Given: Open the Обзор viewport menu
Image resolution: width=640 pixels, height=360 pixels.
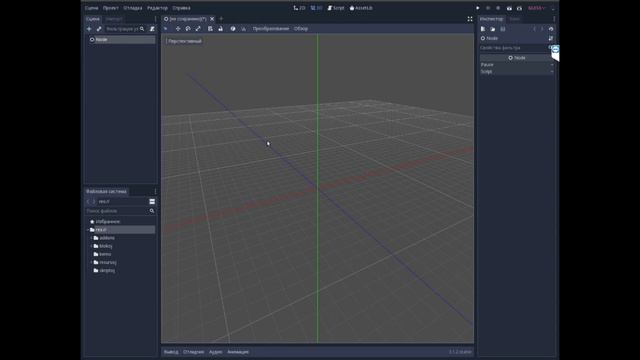Looking at the screenshot, I should coord(301,29).
